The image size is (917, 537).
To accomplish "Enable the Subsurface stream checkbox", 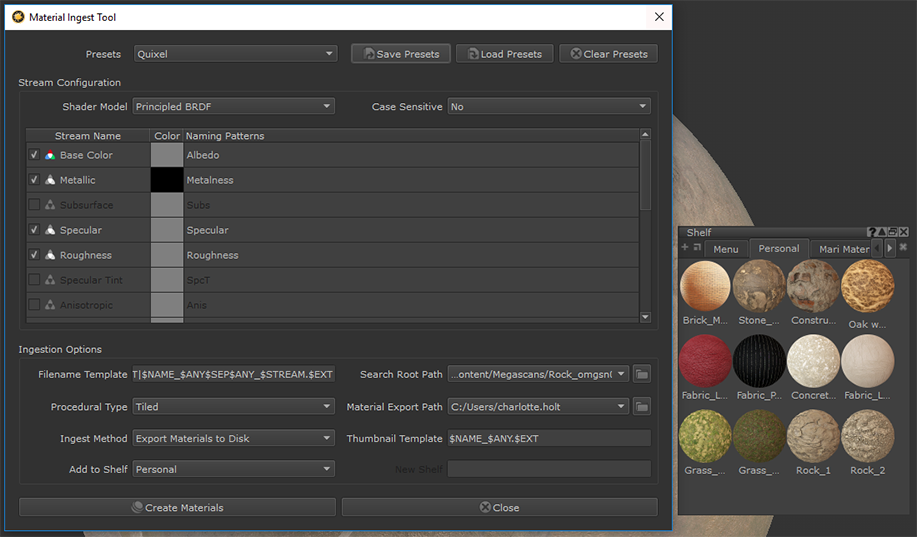I will (34, 205).
